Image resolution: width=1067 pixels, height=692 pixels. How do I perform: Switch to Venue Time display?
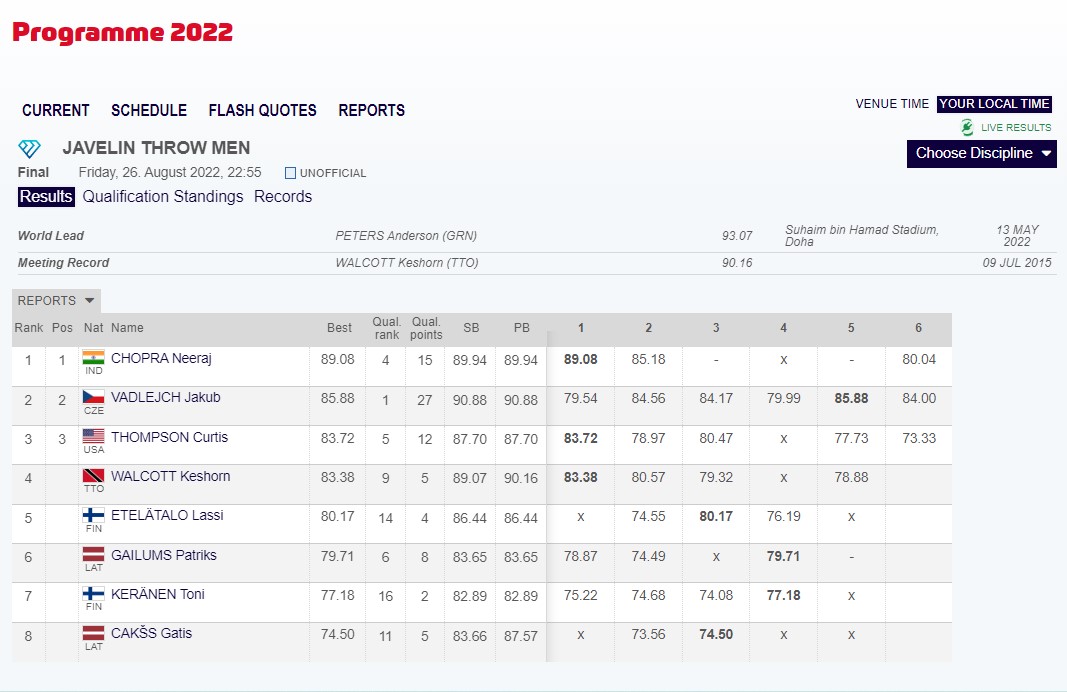[892, 104]
